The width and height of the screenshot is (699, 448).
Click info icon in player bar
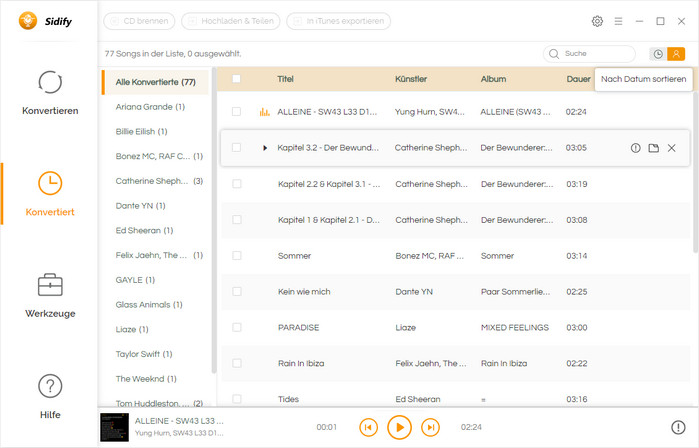click(x=678, y=427)
